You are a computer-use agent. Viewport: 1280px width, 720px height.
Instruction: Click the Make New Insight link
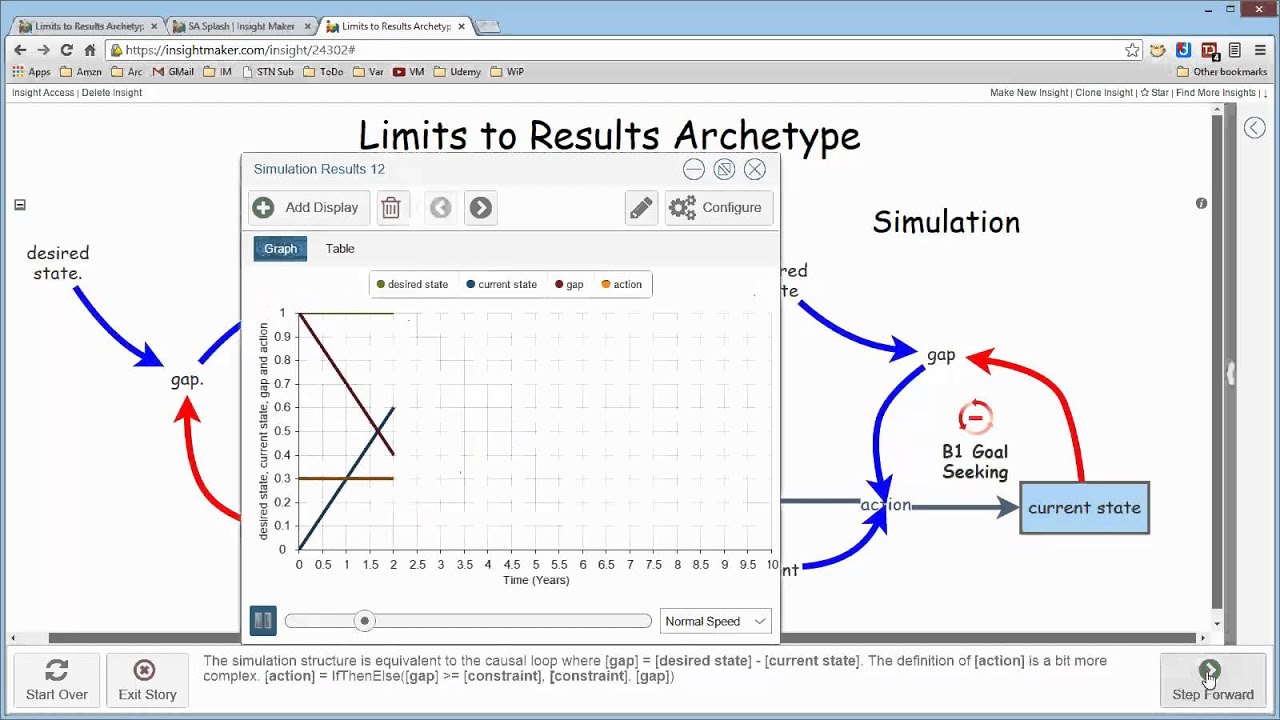coord(1029,93)
